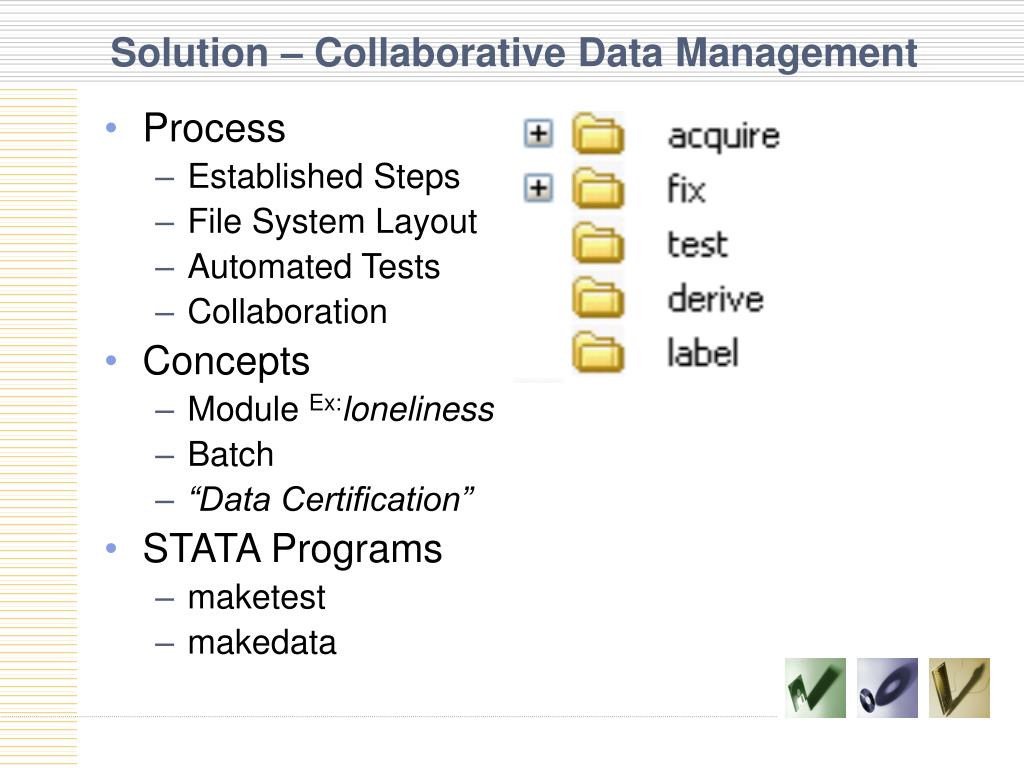Click the slide title text
Viewport: 1024px width, 768px height.
click(513, 53)
